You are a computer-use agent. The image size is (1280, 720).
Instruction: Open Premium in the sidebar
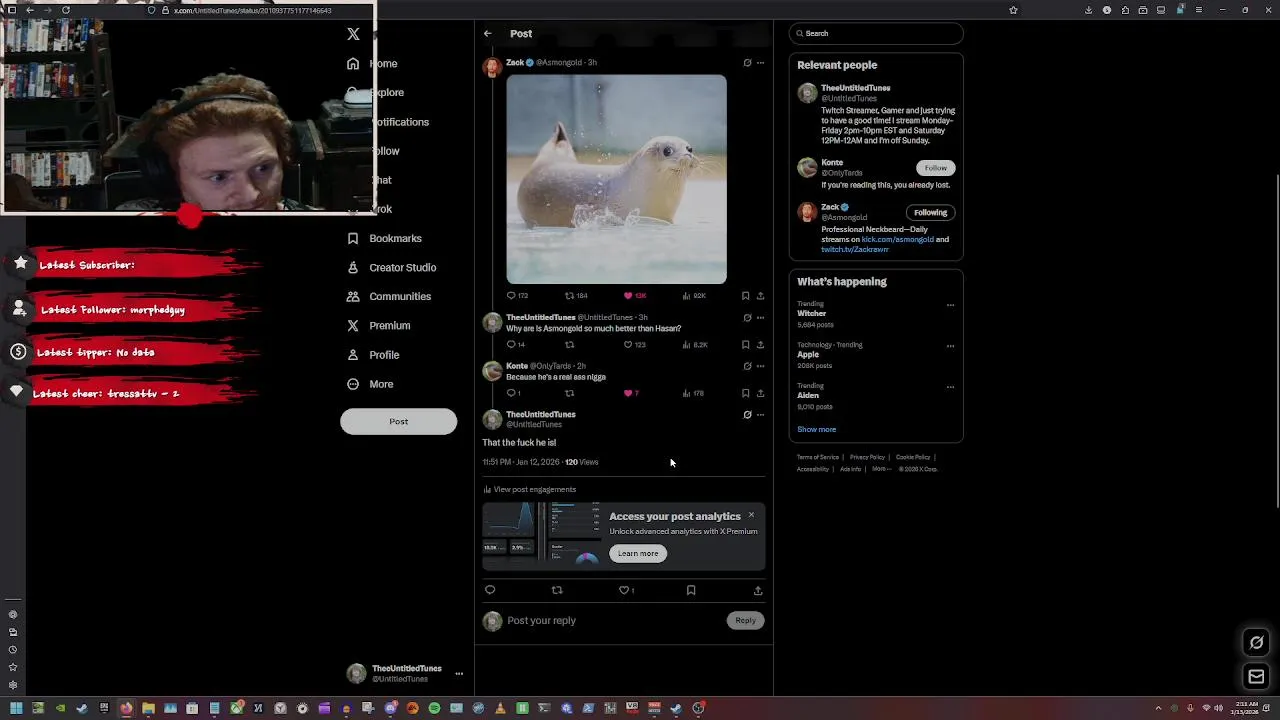coord(378,326)
